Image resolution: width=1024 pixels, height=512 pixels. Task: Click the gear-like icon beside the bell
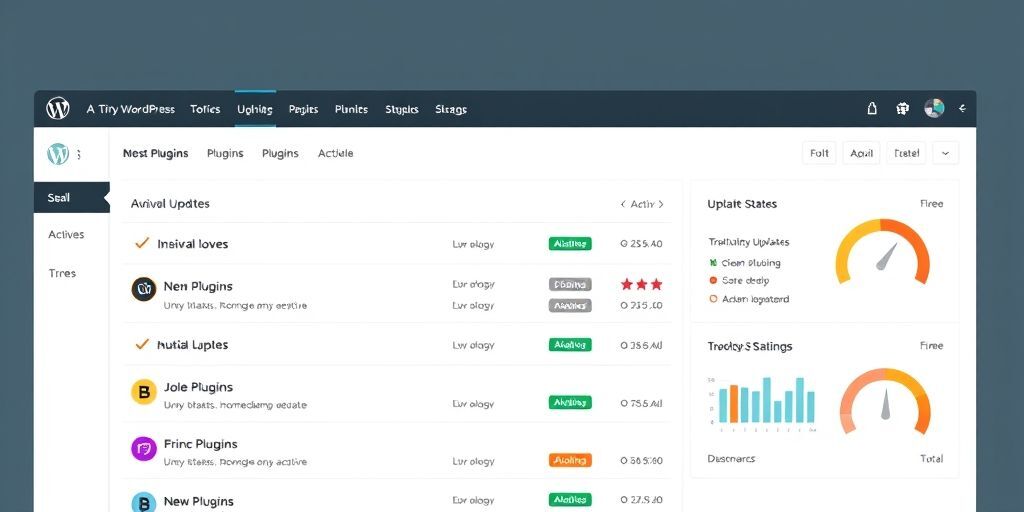coord(903,109)
